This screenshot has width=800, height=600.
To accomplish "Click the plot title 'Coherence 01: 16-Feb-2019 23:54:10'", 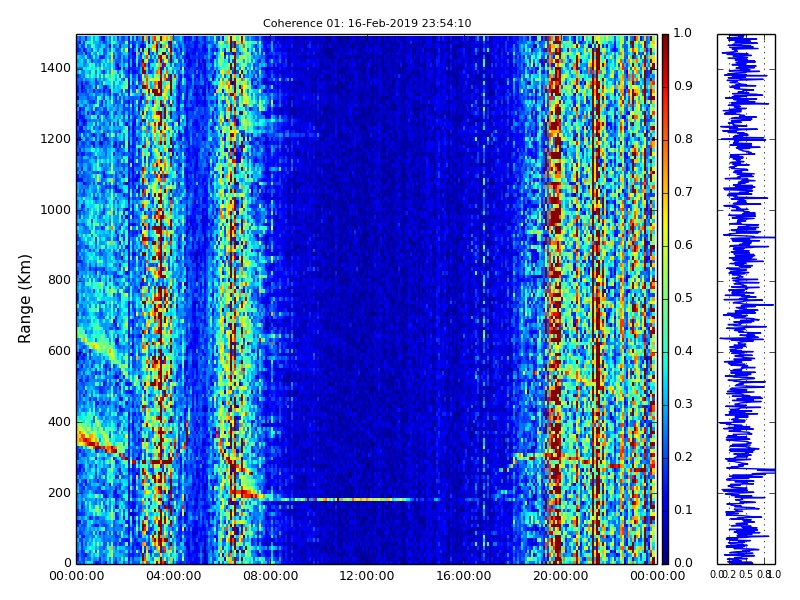I will [367, 23].
